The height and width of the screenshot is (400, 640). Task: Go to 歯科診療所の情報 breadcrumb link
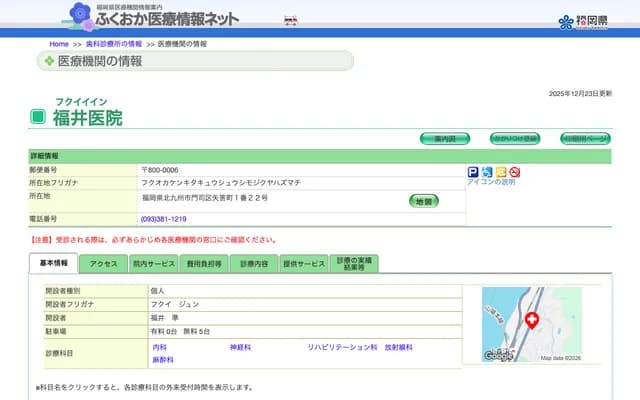(113, 44)
